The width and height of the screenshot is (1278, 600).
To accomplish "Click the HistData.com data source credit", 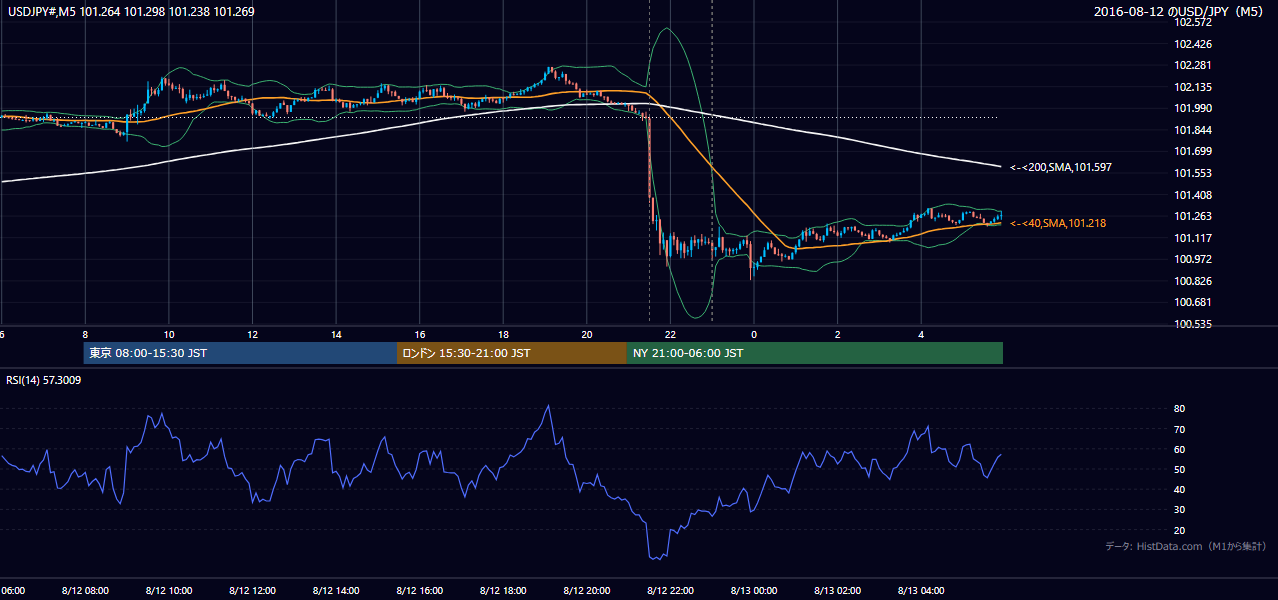I will pyautogui.click(x=1186, y=546).
